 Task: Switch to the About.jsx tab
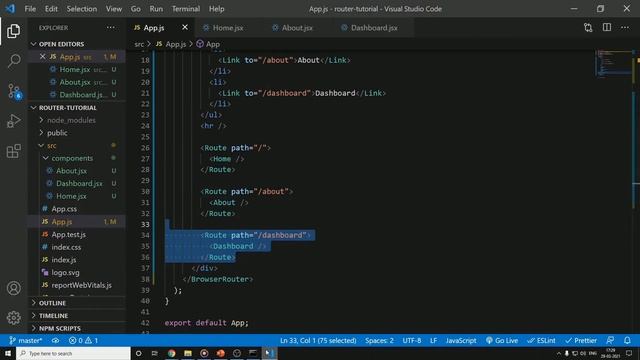click(x=297, y=28)
